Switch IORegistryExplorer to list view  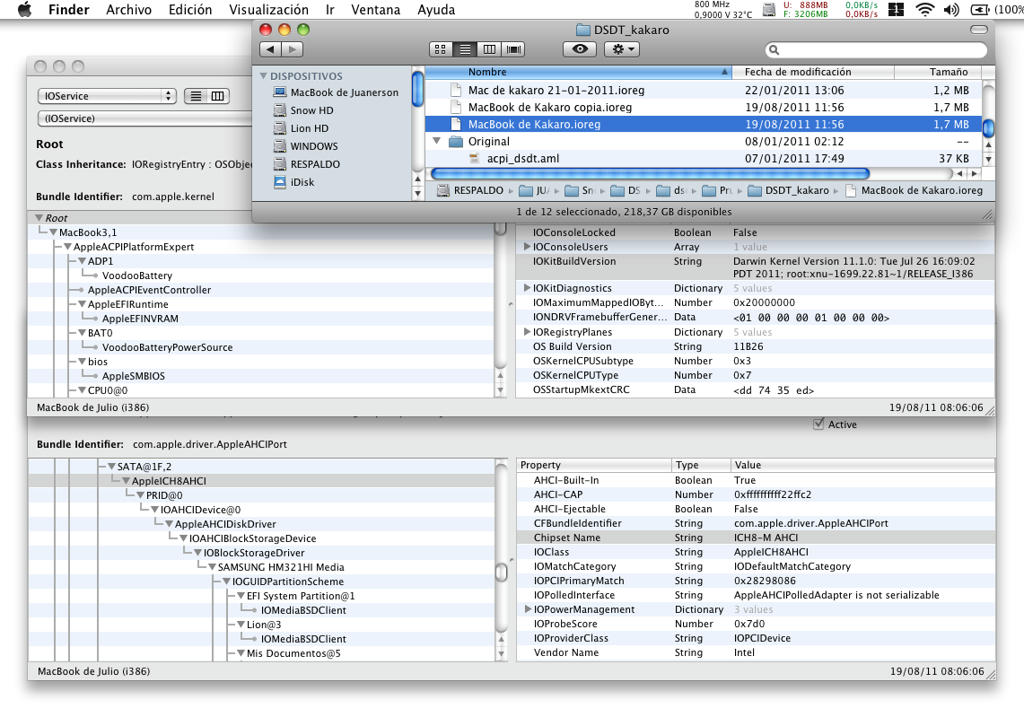pyautogui.click(x=196, y=96)
